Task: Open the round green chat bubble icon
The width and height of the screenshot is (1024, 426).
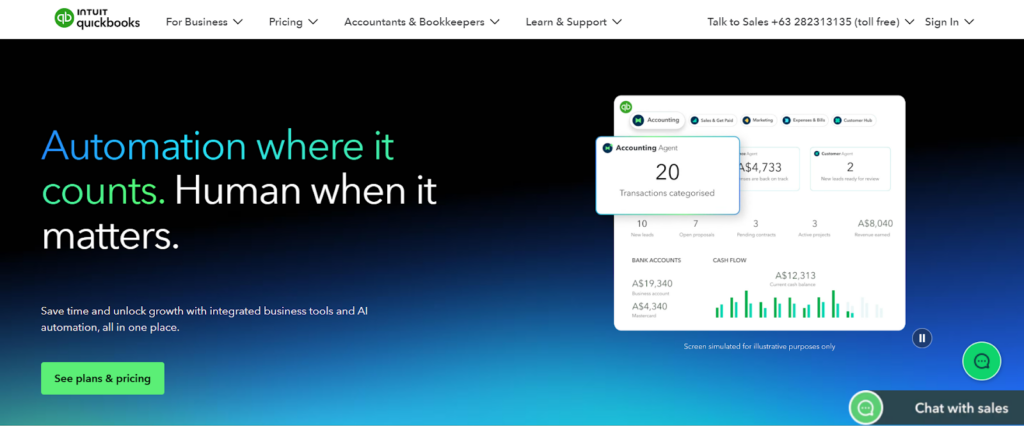Action: pyautogui.click(x=981, y=361)
